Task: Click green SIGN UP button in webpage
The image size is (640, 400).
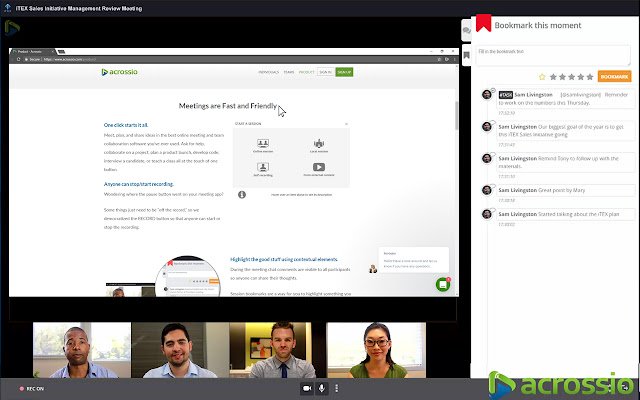Action: coord(344,72)
